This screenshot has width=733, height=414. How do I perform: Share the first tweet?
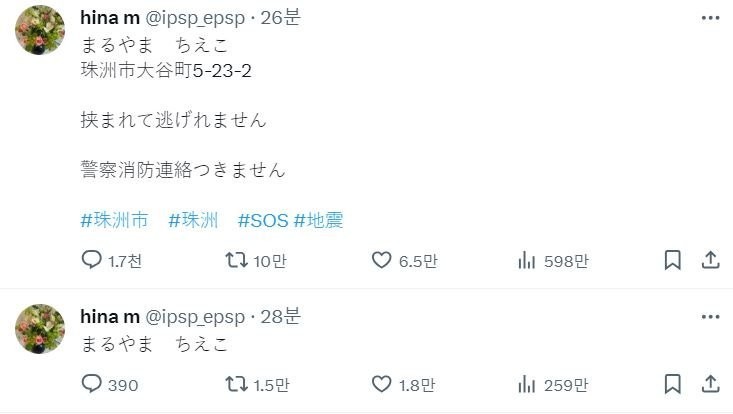point(710,261)
